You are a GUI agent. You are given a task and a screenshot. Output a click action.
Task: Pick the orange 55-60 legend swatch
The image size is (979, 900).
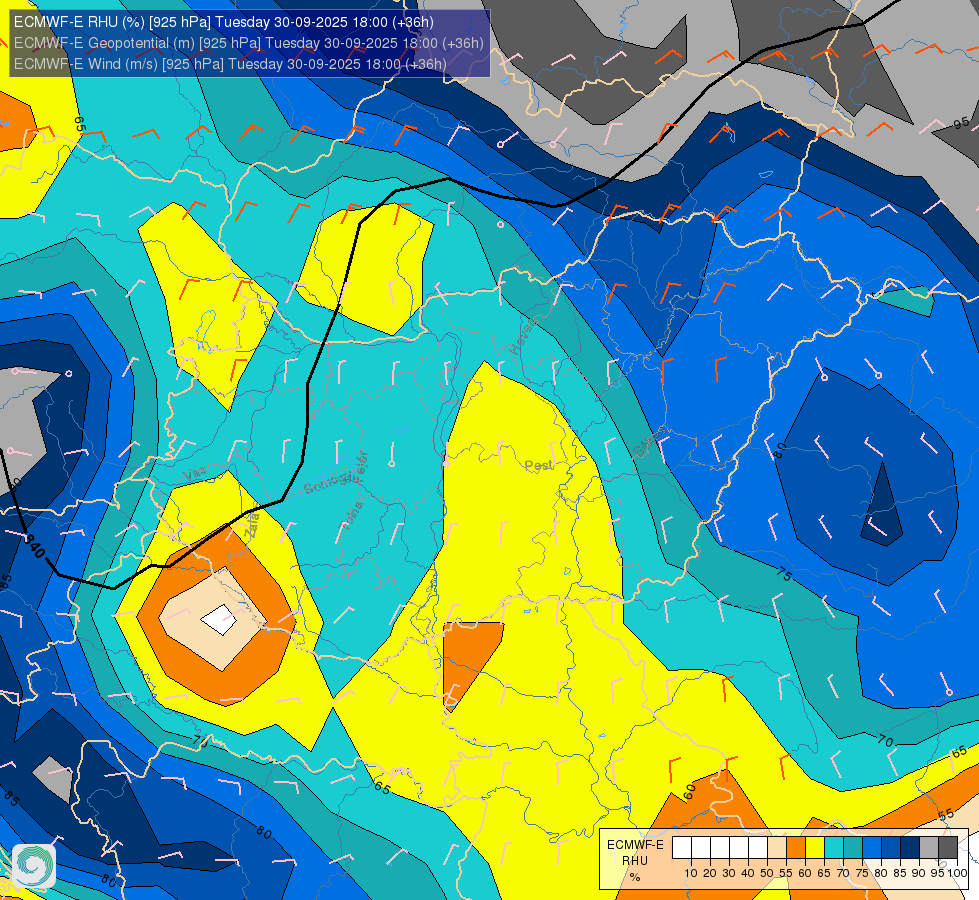(795, 848)
